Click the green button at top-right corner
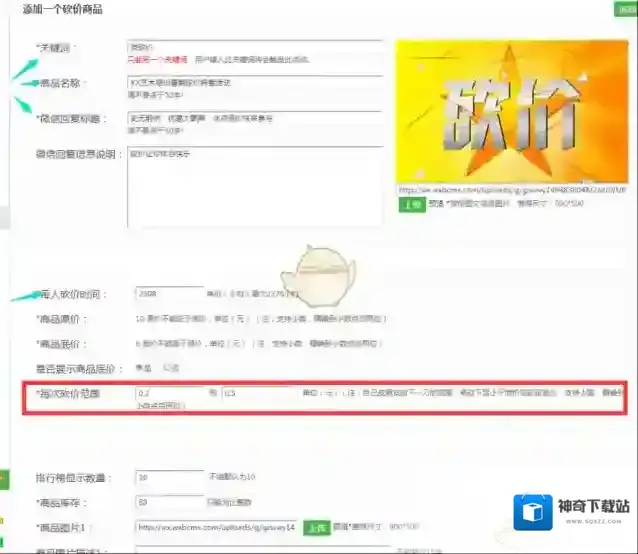Image resolution: width=638 pixels, height=554 pixels. 627,9
